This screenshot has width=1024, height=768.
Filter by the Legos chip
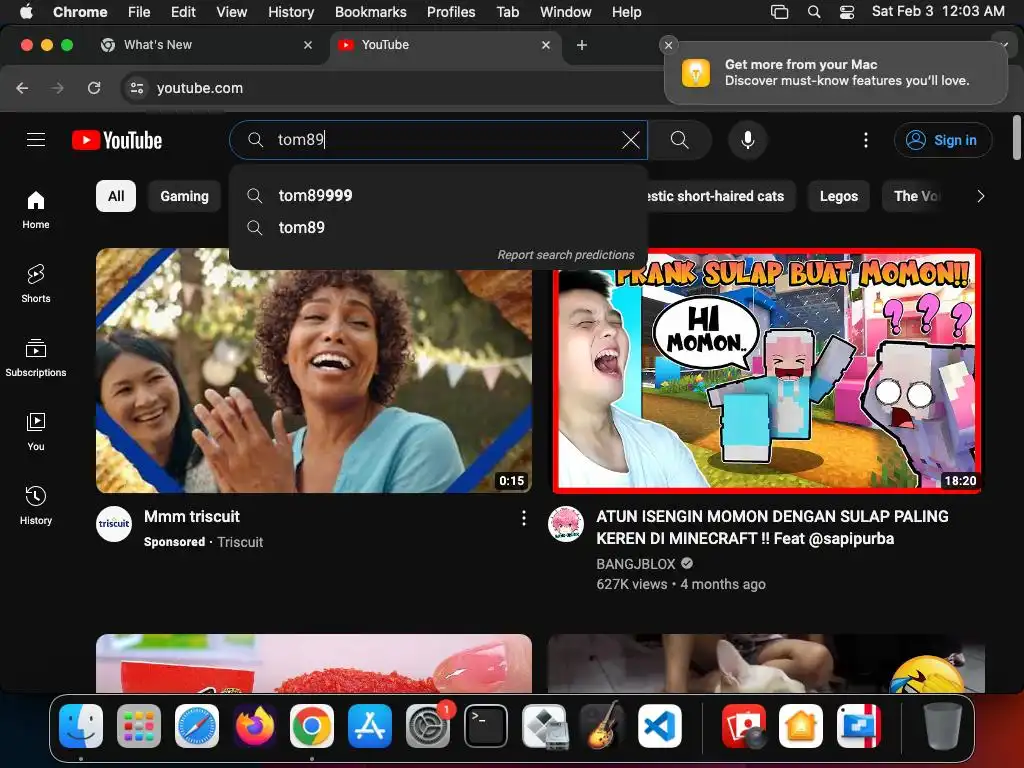839,196
